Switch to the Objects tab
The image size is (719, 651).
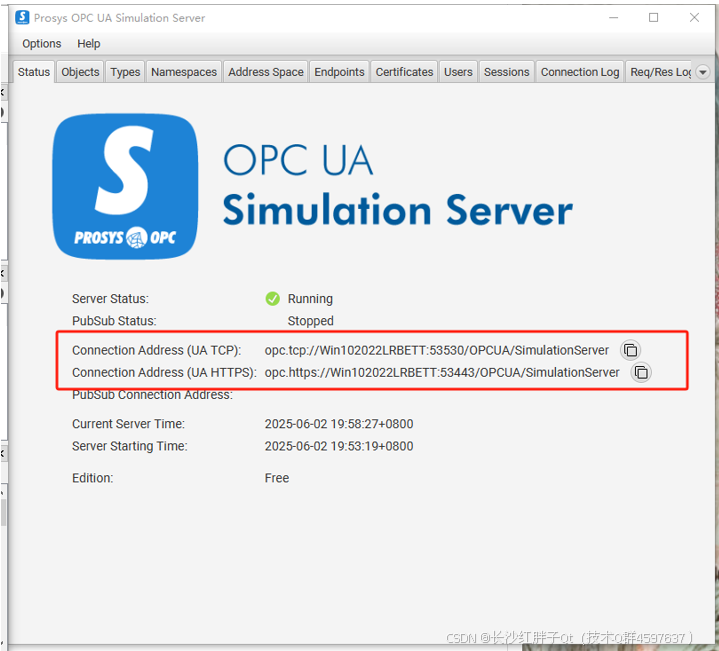point(80,72)
